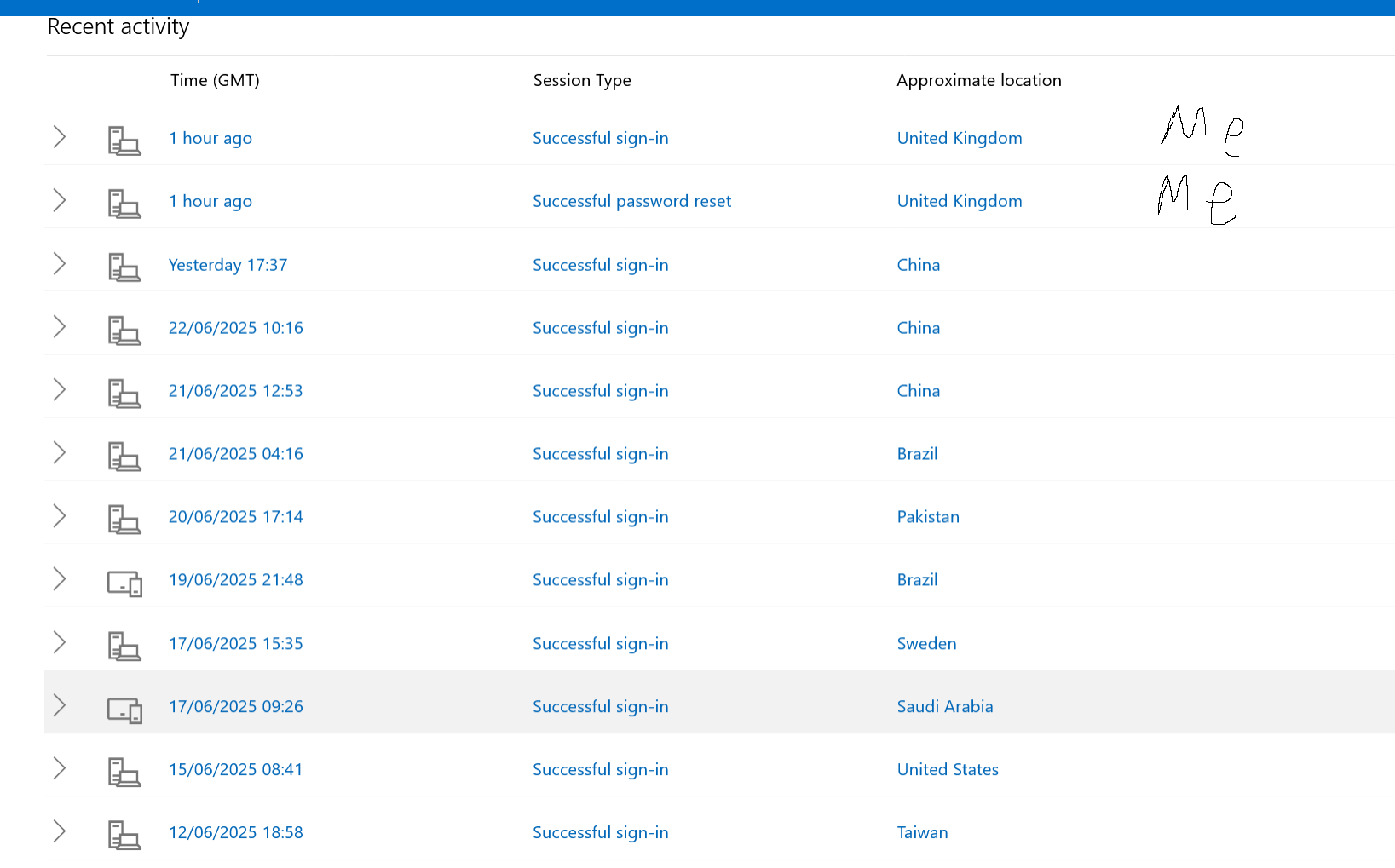Open the Yesterday 17:37 time link
Screen dimensions: 1395x868
[x=228, y=265]
